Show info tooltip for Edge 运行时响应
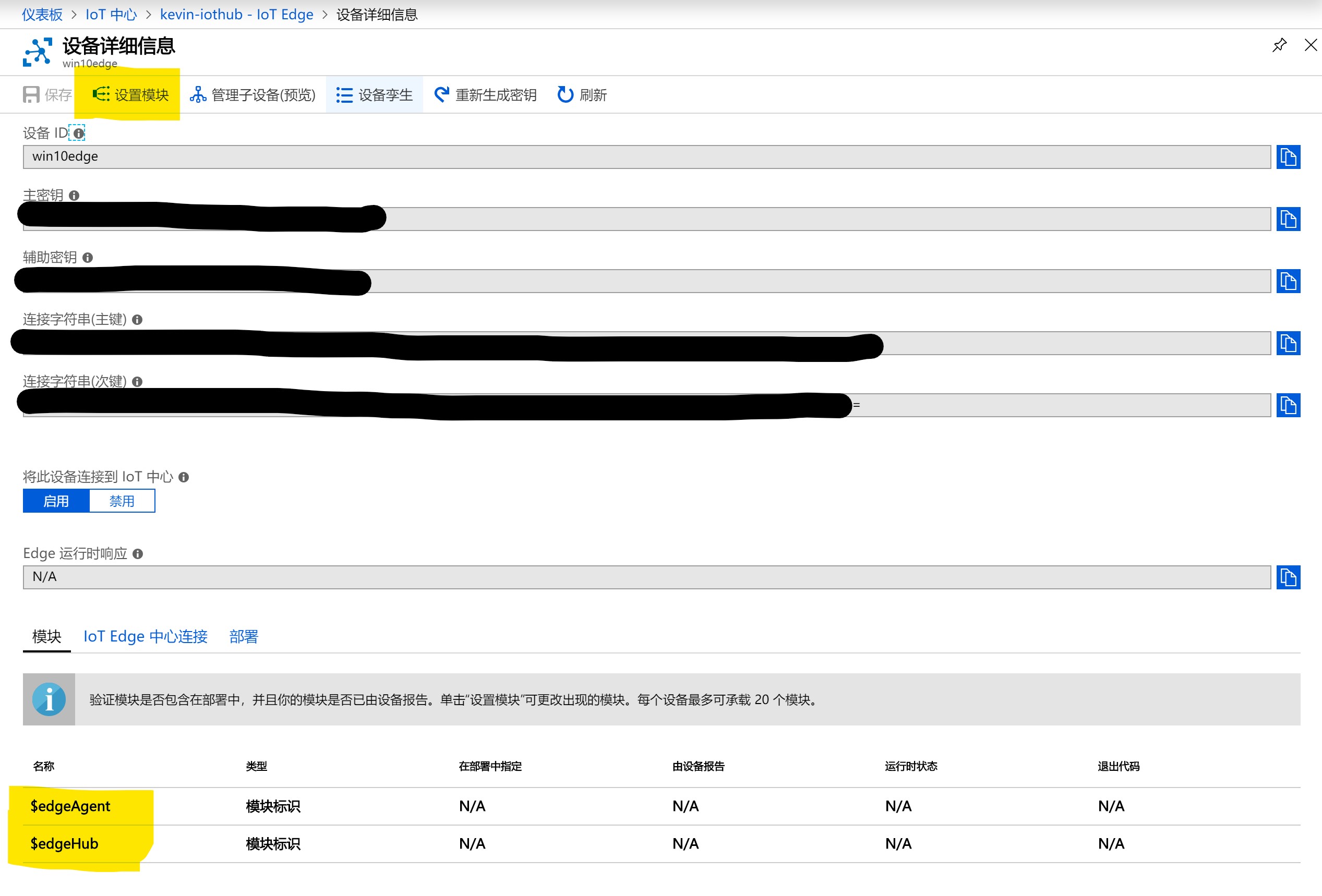The width and height of the screenshot is (1322, 896). point(138,554)
